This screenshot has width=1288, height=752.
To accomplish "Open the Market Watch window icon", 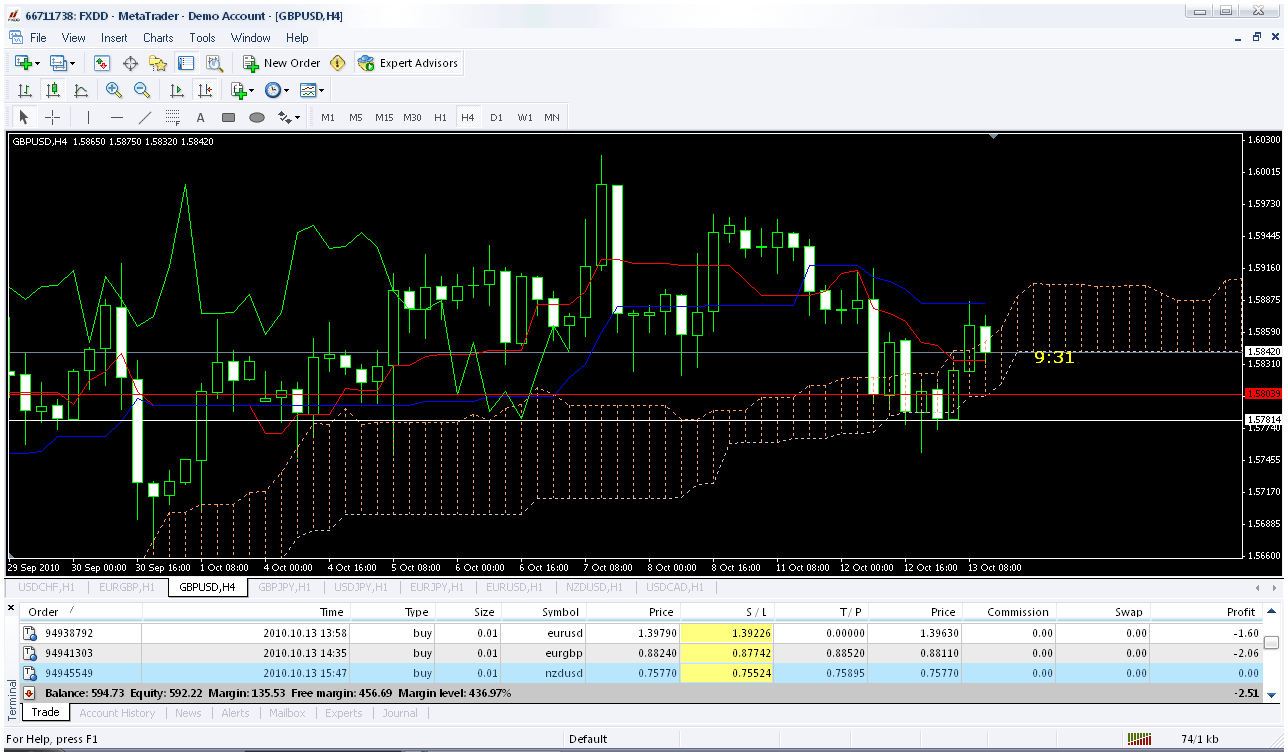I will (102, 63).
